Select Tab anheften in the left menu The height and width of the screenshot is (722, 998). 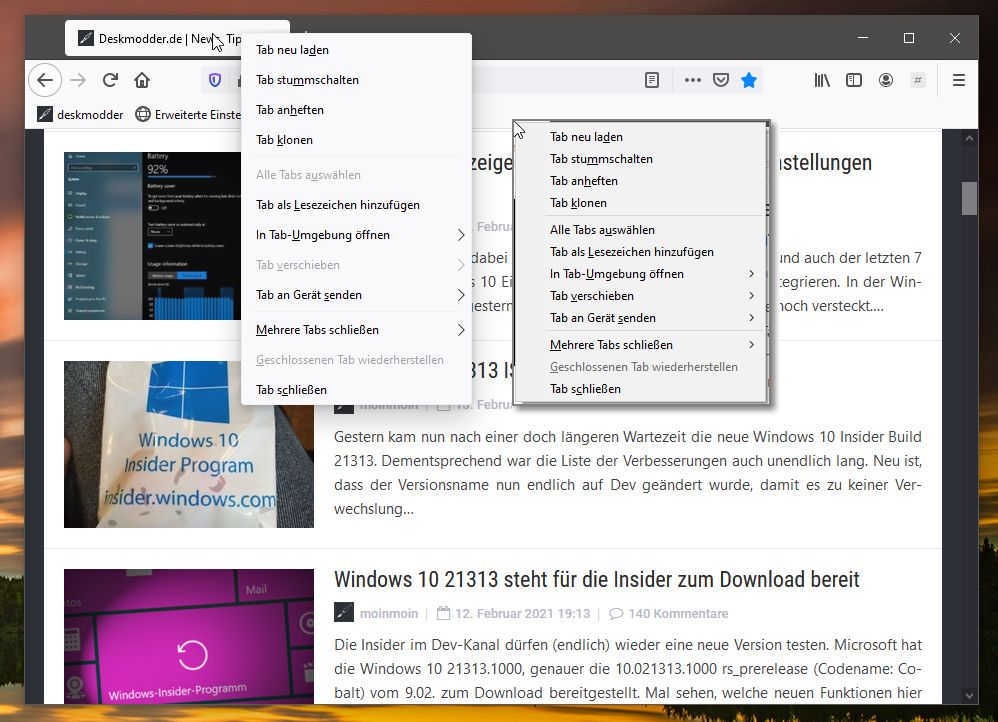(x=356, y=110)
